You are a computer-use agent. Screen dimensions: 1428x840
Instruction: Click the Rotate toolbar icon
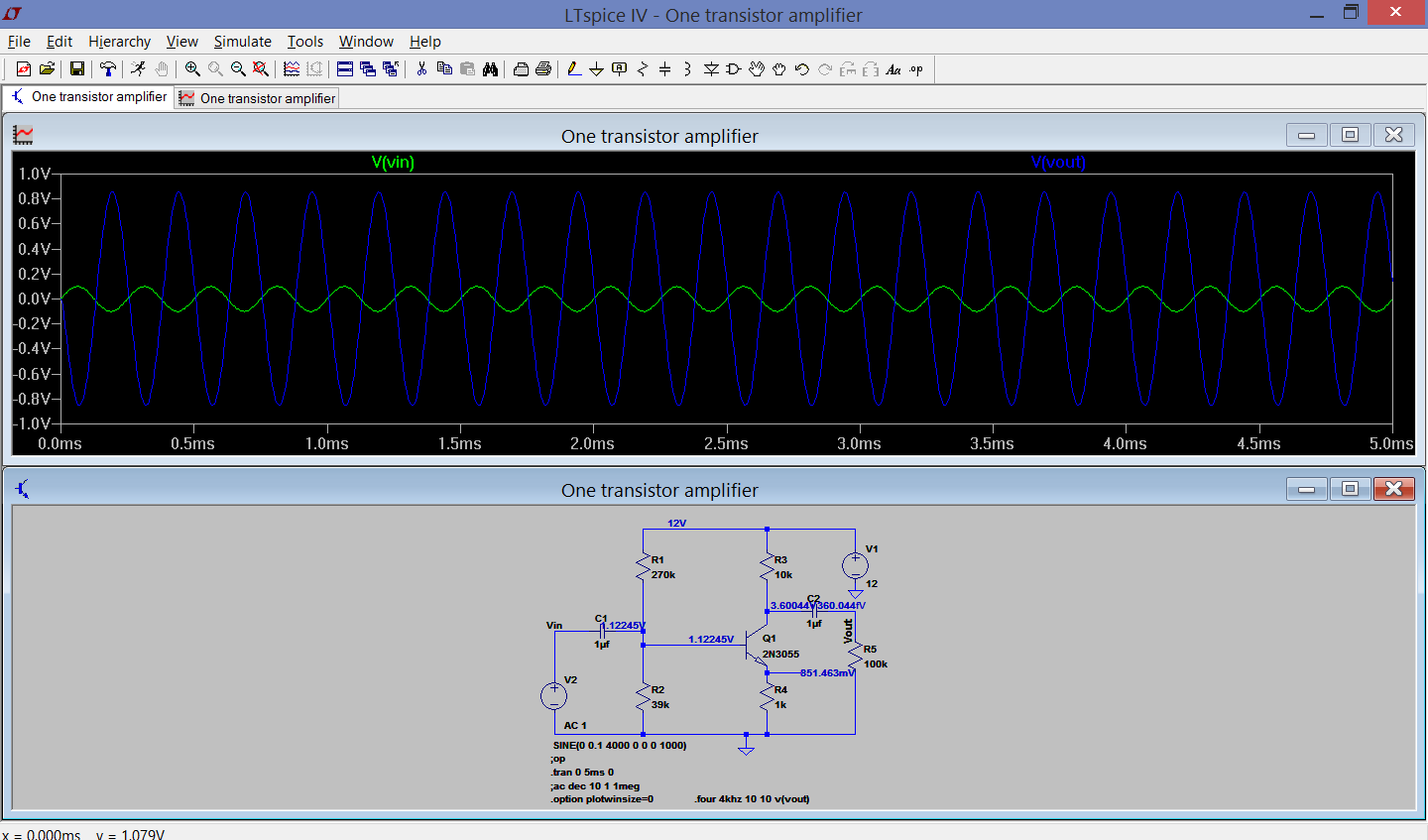tap(848, 68)
